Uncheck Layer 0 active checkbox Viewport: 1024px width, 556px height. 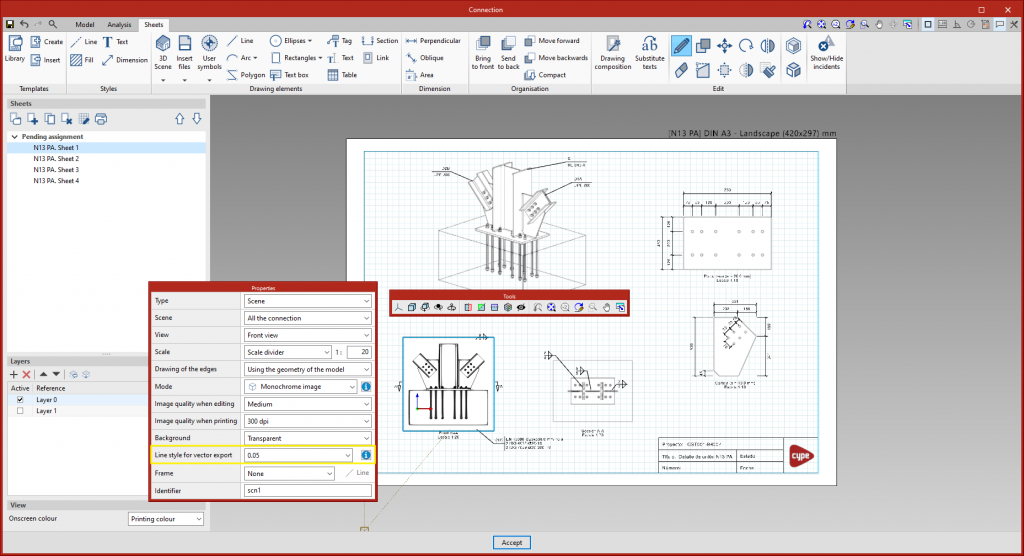tap(20, 399)
